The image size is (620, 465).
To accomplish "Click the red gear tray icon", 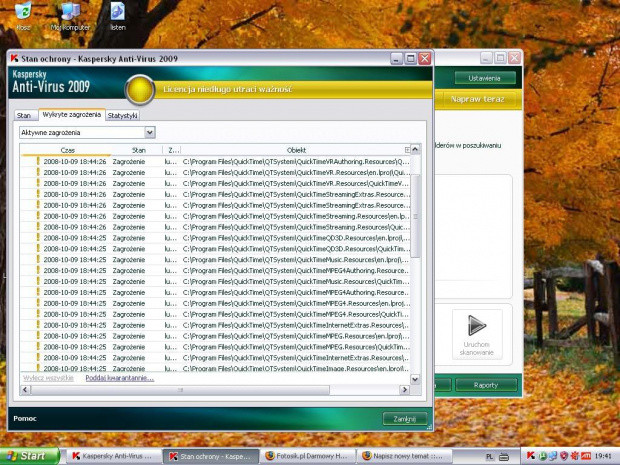I will click(x=575, y=456).
